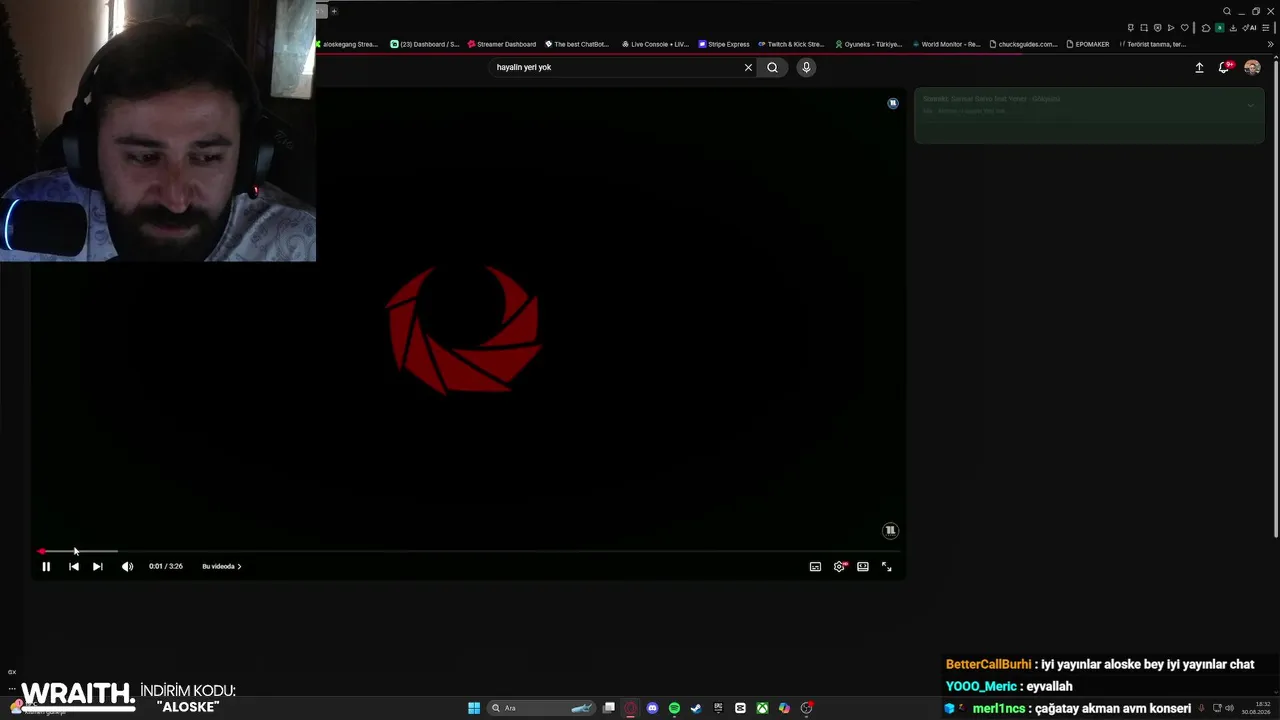Open the 'chucksguides.com' bookmark
The height and width of the screenshot is (720, 1280).
point(1023,44)
